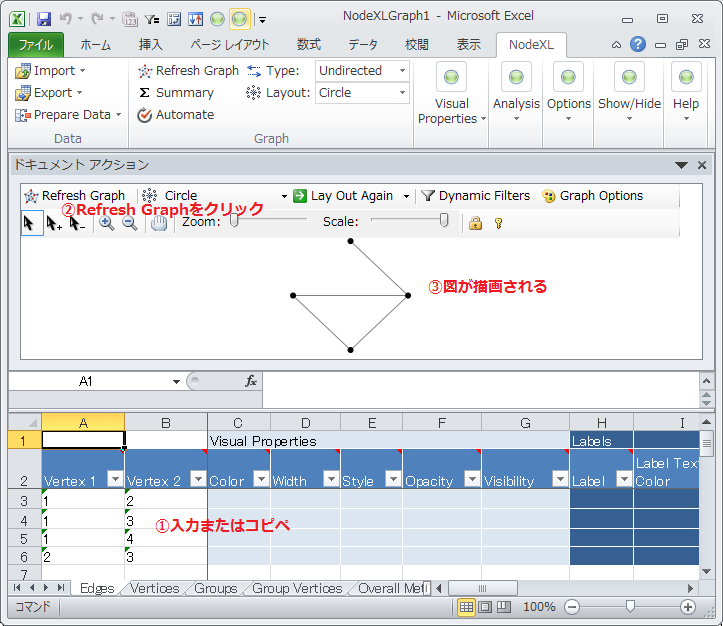
Task: Switch to the データ ribbon tab
Action: point(363,45)
